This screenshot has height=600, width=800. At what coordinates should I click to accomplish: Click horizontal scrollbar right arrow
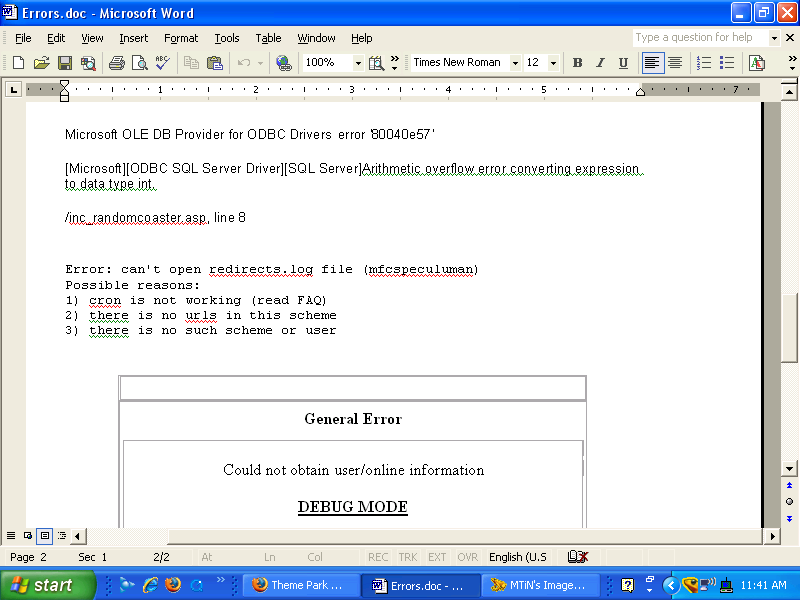click(x=772, y=536)
